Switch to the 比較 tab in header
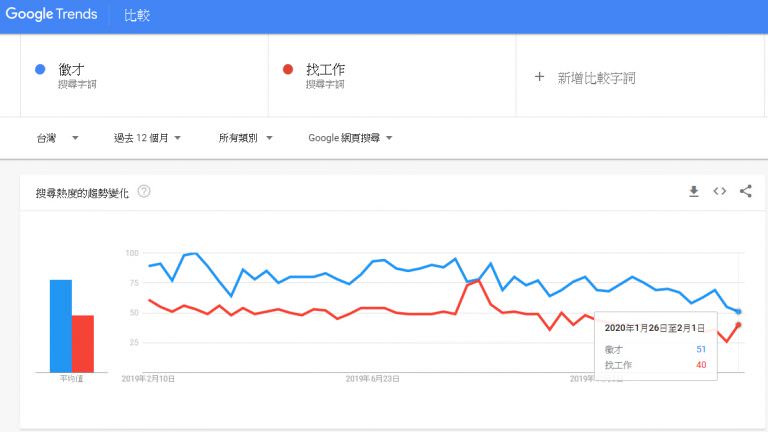 [137, 15]
